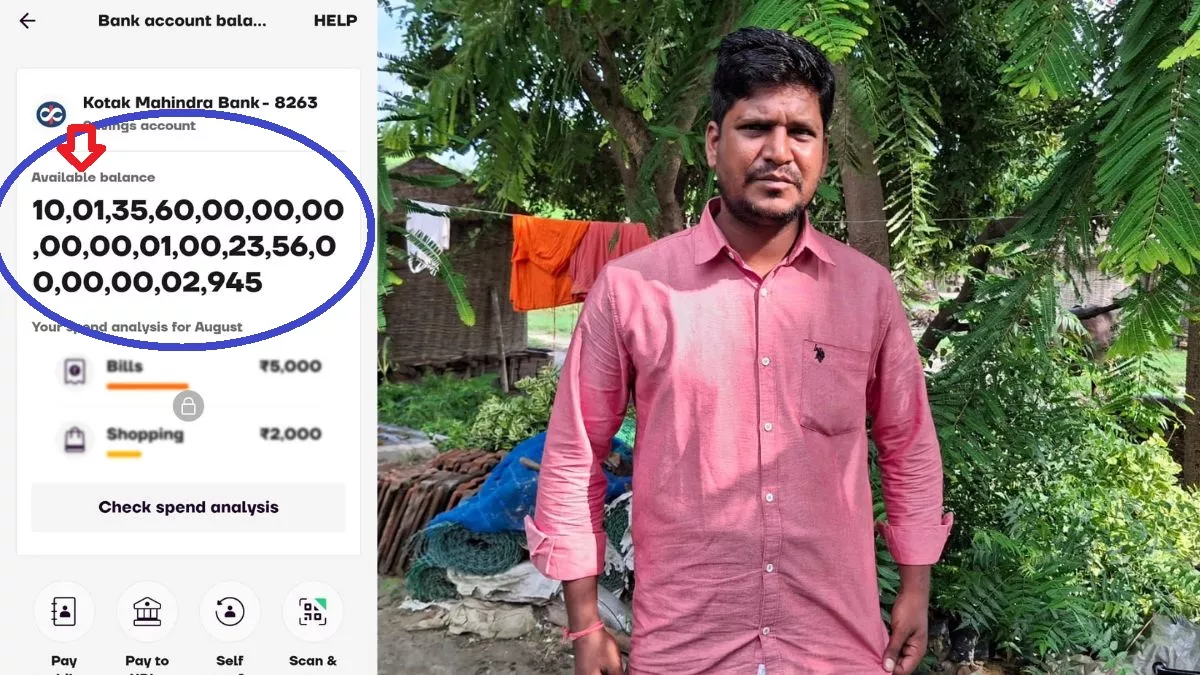This screenshot has height=675, width=1200.
Task: Click the Check spend analysis button
Action: point(188,507)
